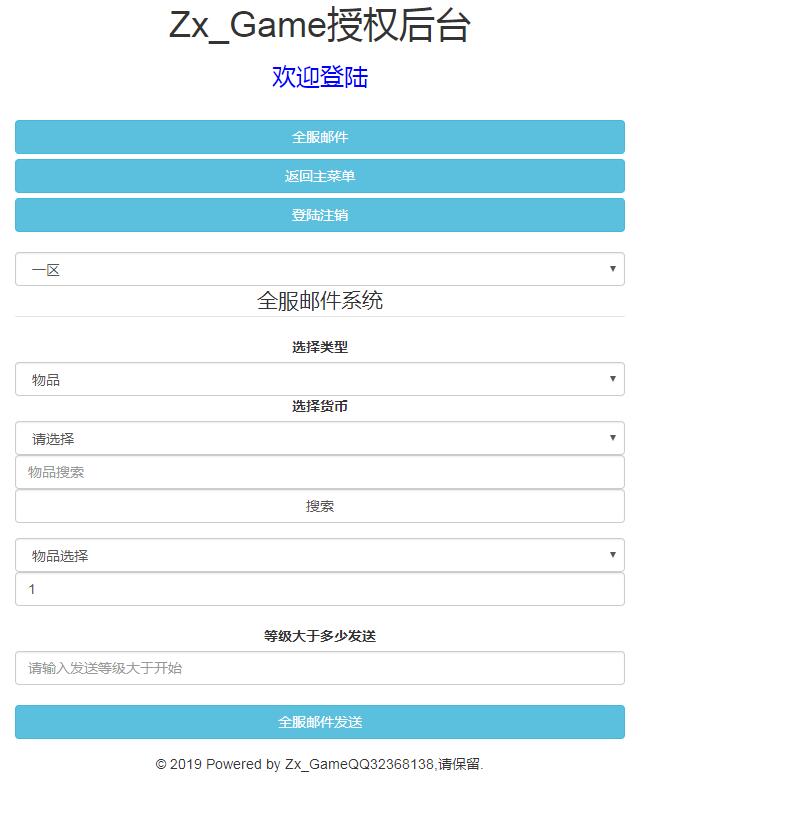Image resolution: width=789 pixels, height=822 pixels.
Task: Go back via 返回主菜单 button
Action: (x=320, y=176)
